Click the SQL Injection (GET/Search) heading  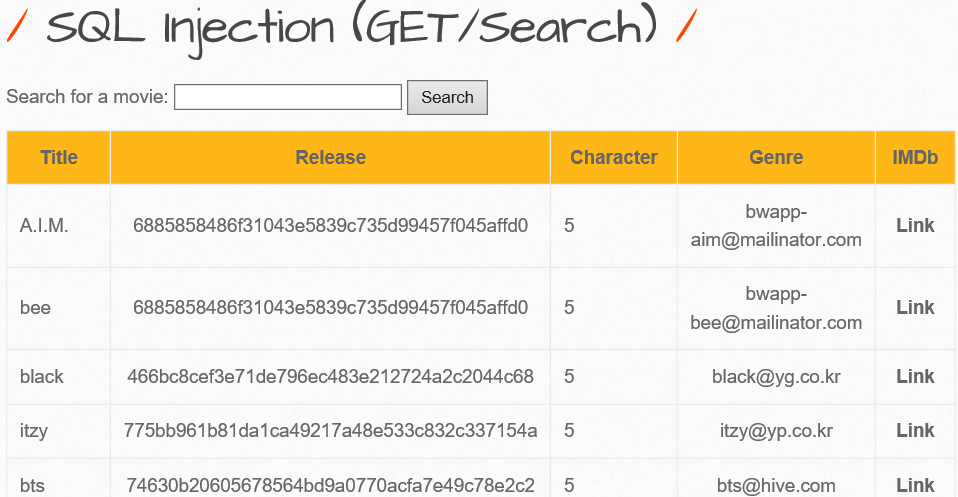pos(352,28)
